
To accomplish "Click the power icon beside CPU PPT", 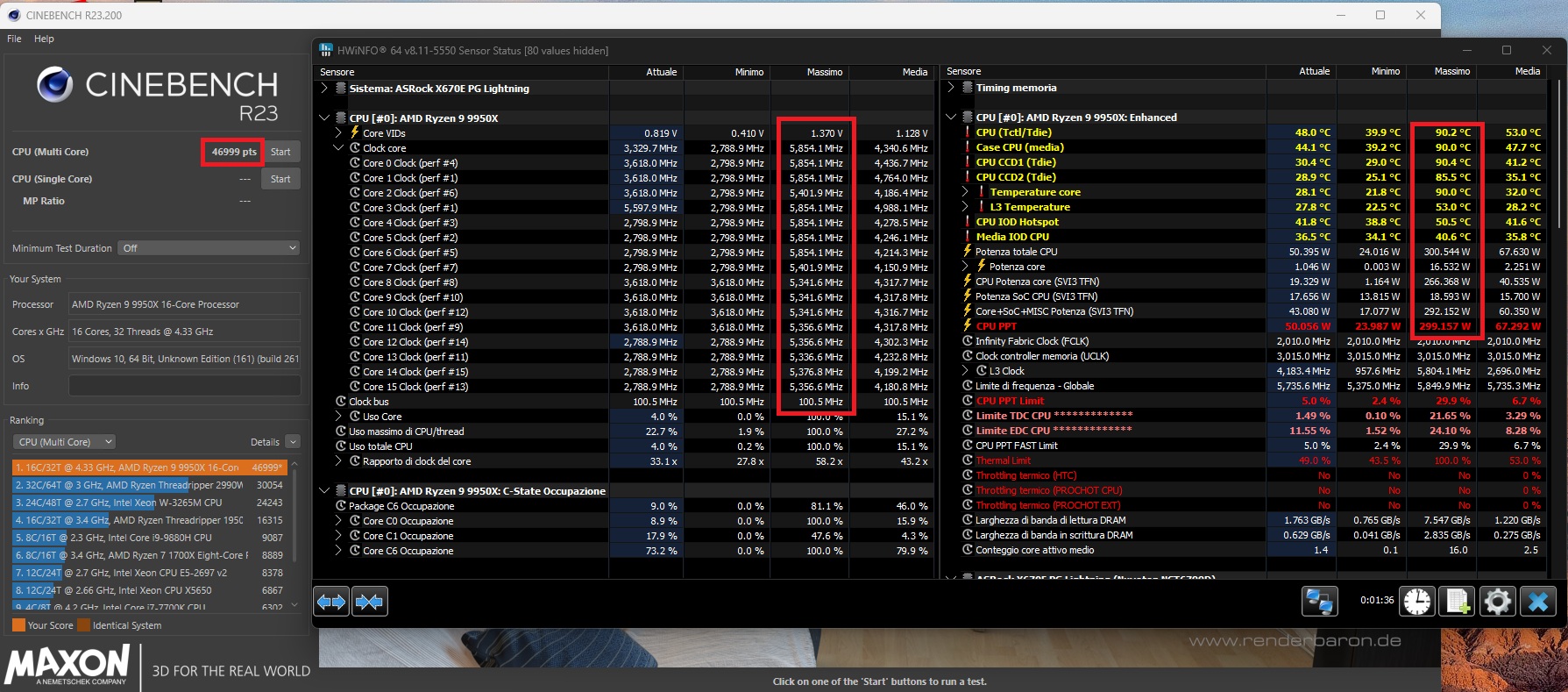I will pyautogui.click(x=968, y=326).
